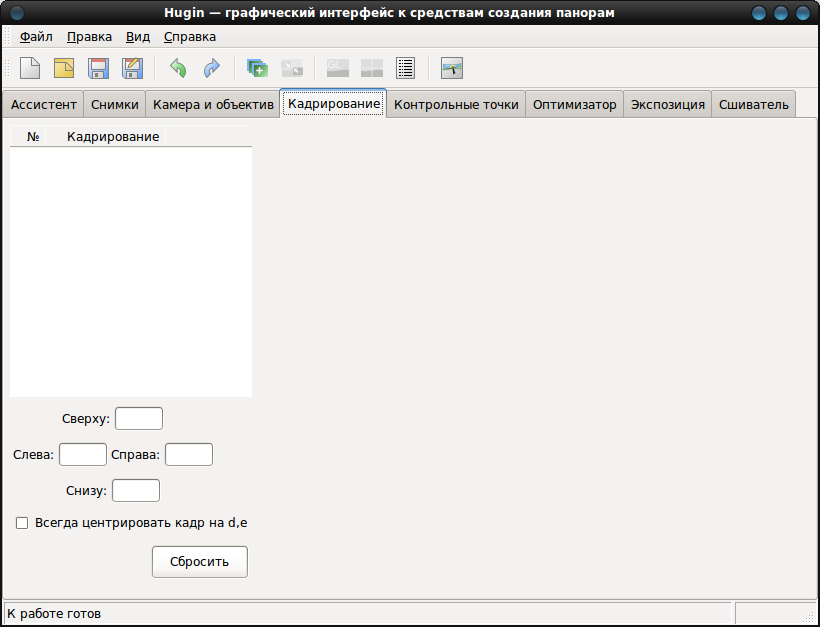The height and width of the screenshot is (627, 820).
Task: Click the Сбросить button
Action: 200,562
